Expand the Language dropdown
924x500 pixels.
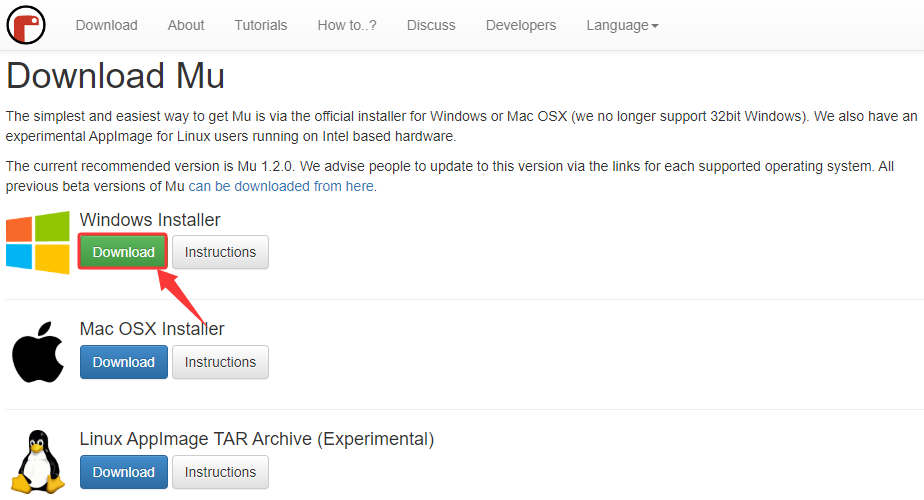pos(622,25)
